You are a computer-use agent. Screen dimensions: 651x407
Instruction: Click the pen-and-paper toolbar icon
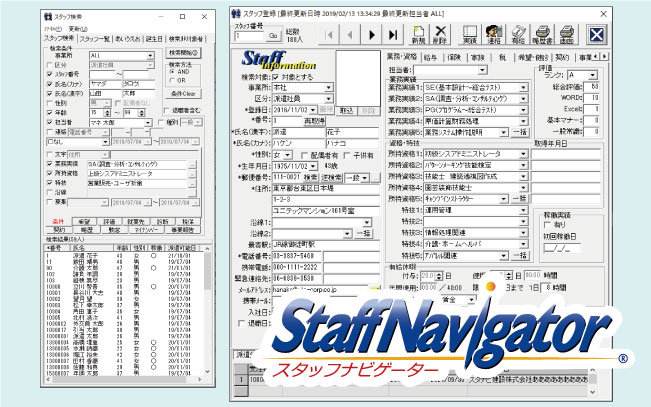pos(518,35)
